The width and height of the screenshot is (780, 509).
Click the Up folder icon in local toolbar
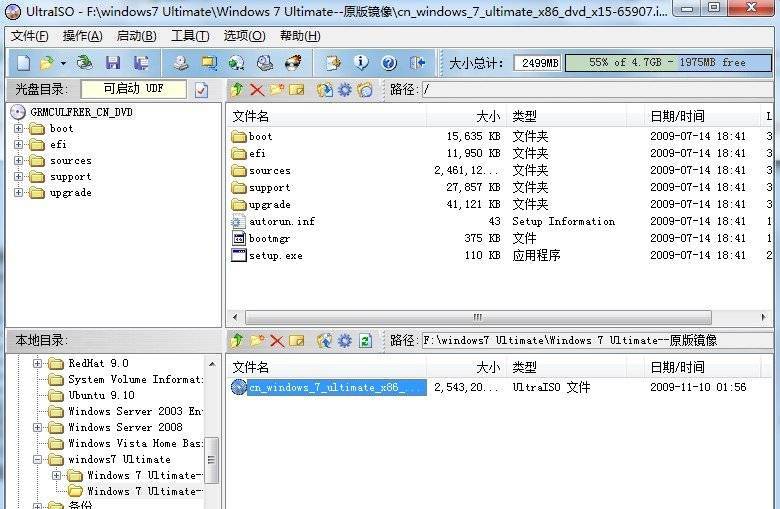pyautogui.click(x=237, y=340)
